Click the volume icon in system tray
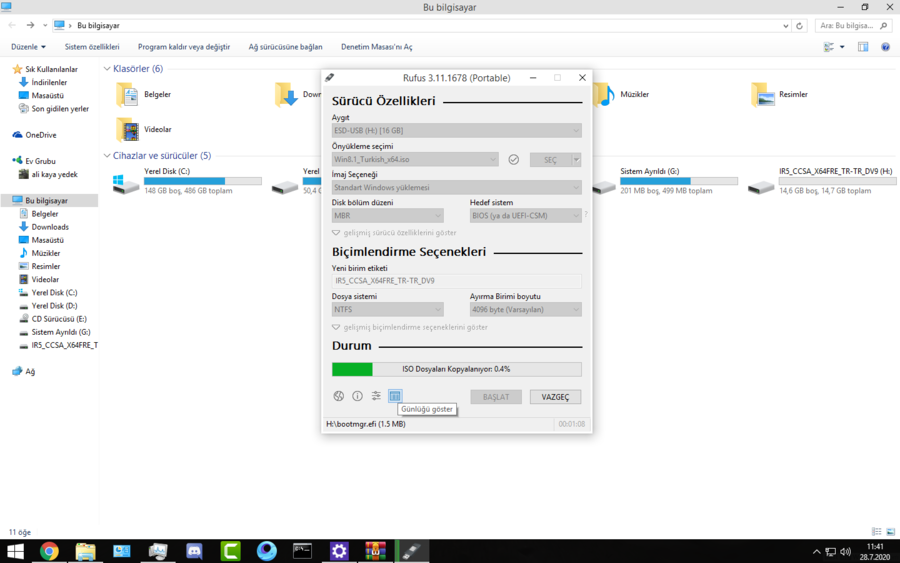900x563 pixels. 845,552
